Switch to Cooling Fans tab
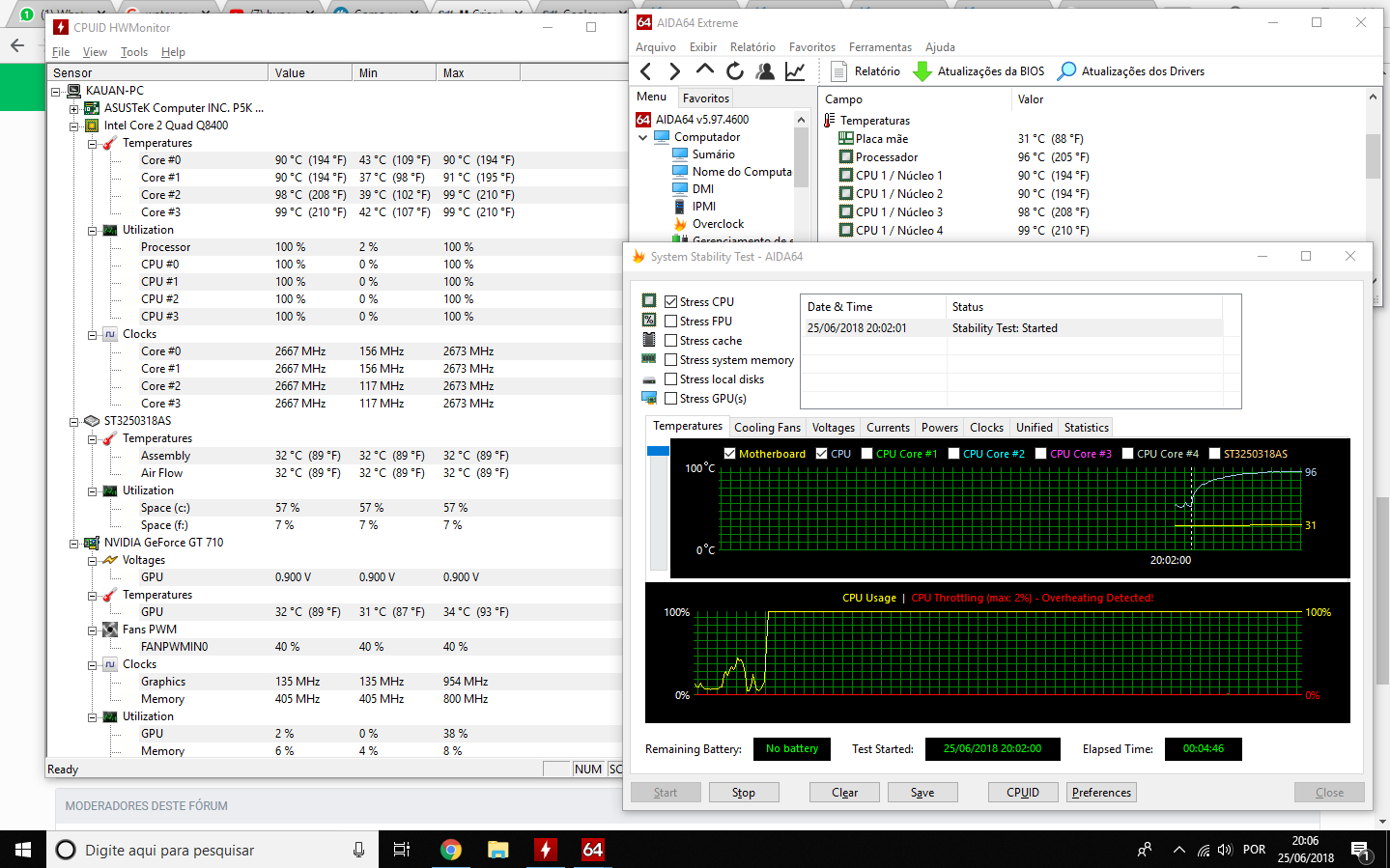Image resolution: width=1390 pixels, height=868 pixels. (767, 428)
